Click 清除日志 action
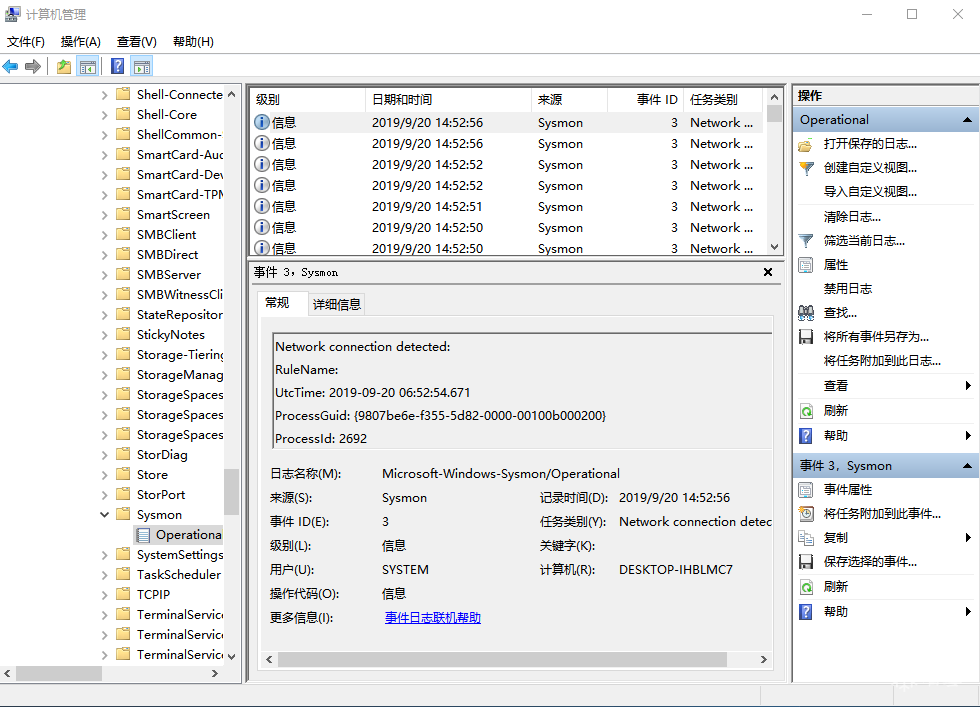The width and height of the screenshot is (980, 708). coord(852,217)
